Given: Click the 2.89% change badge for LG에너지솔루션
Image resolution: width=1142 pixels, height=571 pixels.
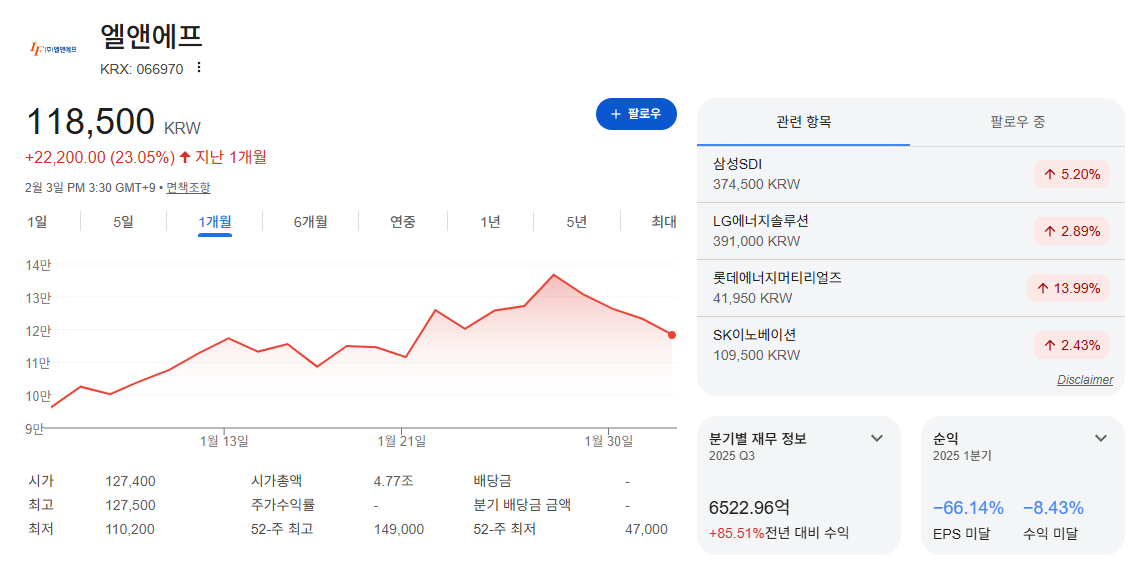Looking at the screenshot, I should coord(1071,231).
